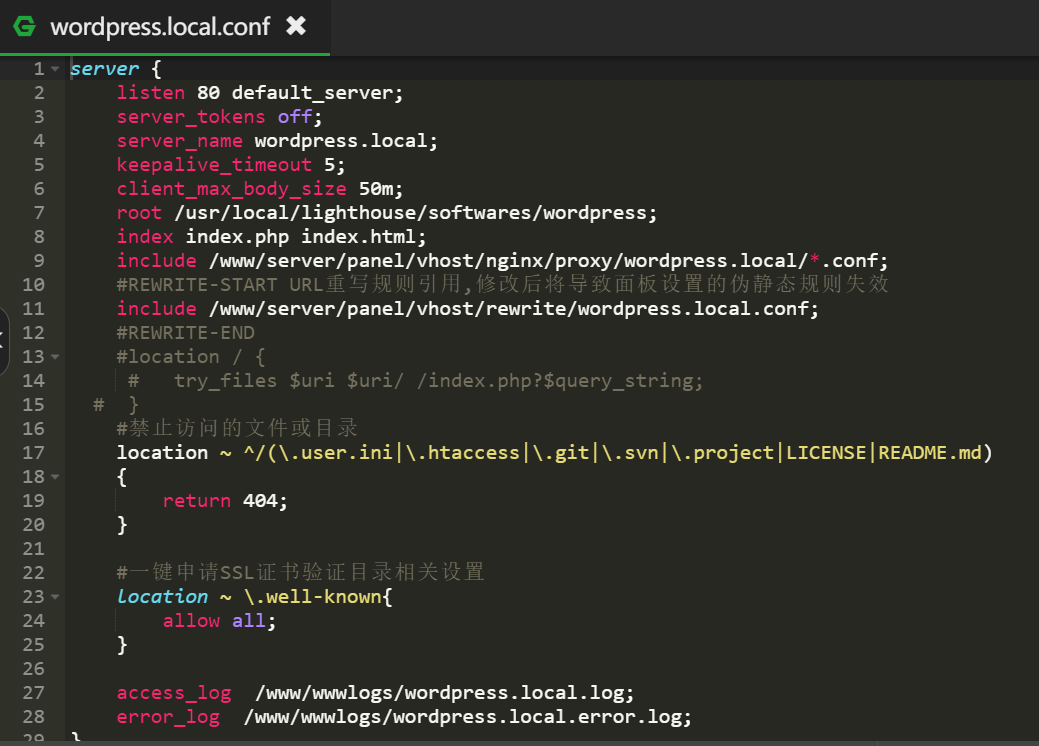Click line number 26 in the gutter

33,668
